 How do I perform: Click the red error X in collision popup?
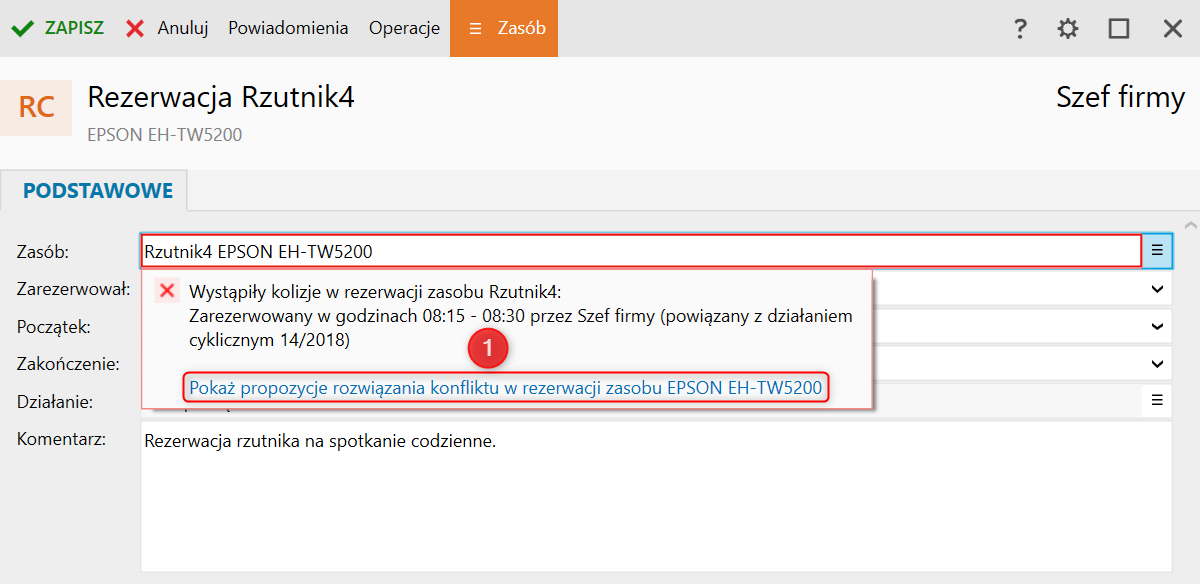point(168,291)
